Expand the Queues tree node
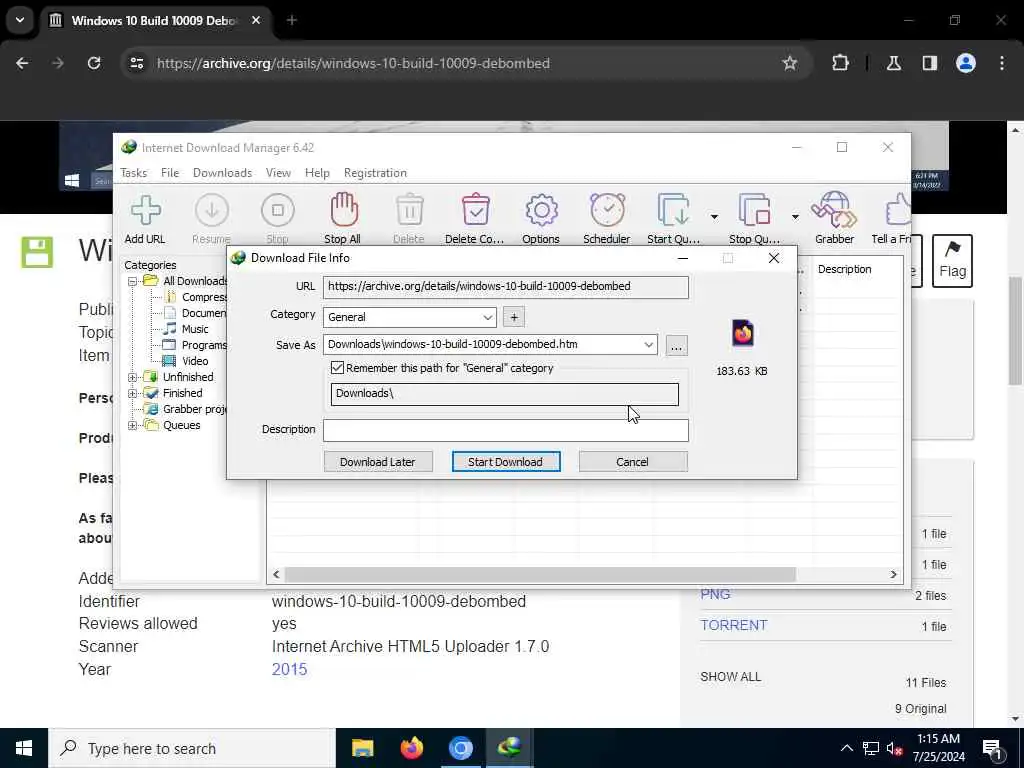 pos(133,426)
